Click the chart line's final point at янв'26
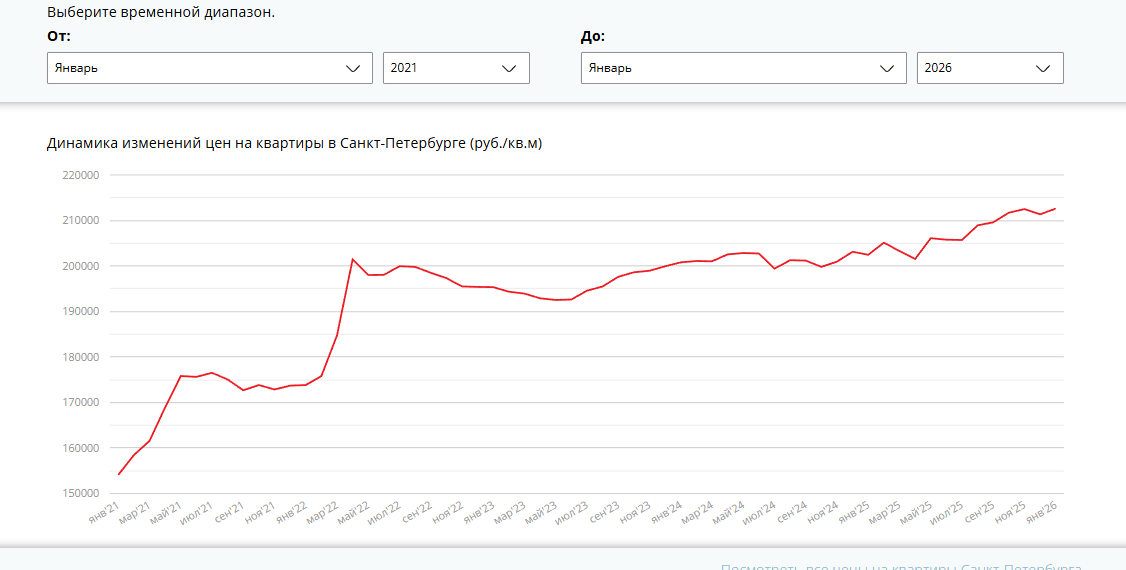The width and height of the screenshot is (1126, 570). point(1056,208)
